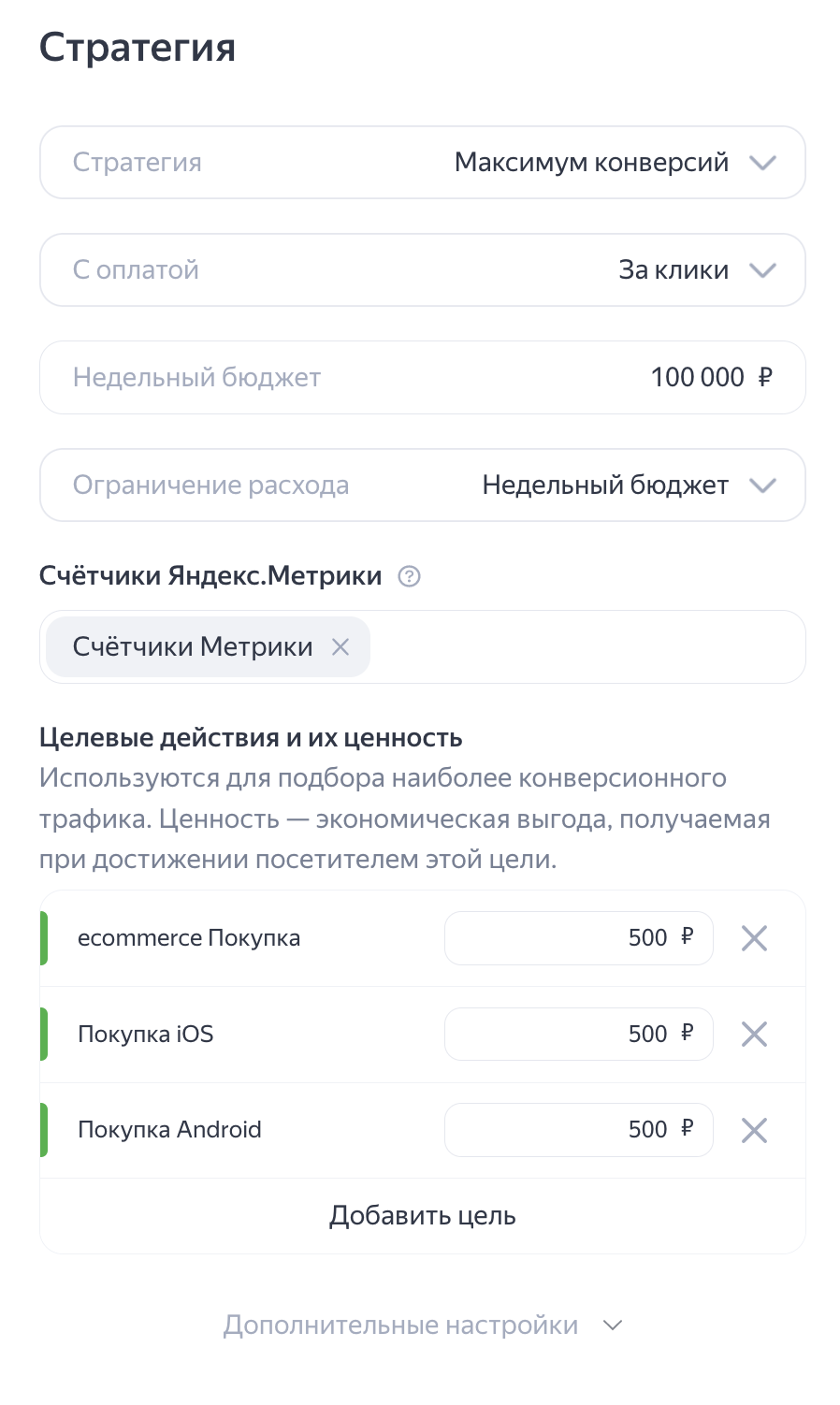Click the За клики chevron arrow

[763, 270]
